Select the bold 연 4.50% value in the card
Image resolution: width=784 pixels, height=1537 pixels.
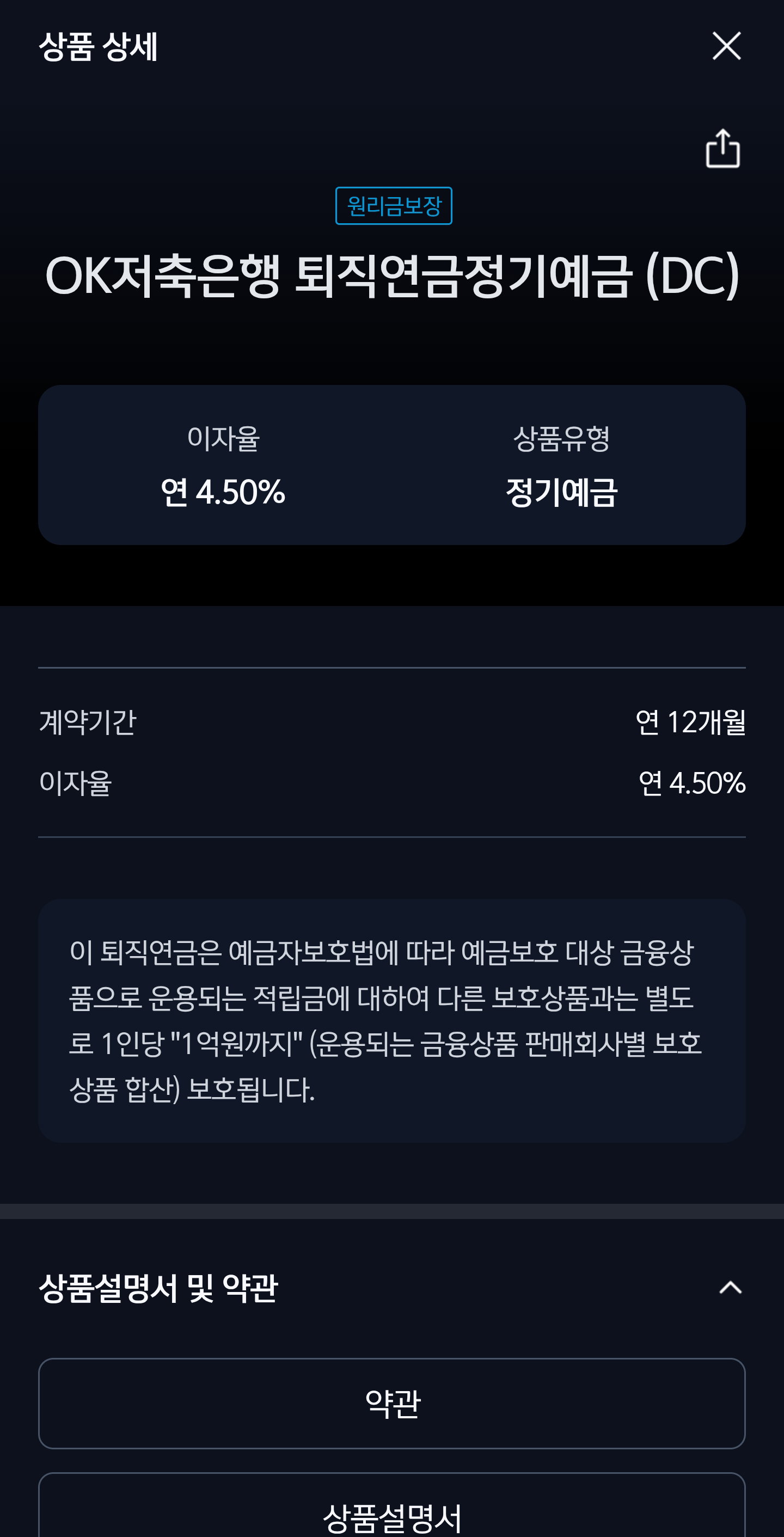[x=223, y=492]
